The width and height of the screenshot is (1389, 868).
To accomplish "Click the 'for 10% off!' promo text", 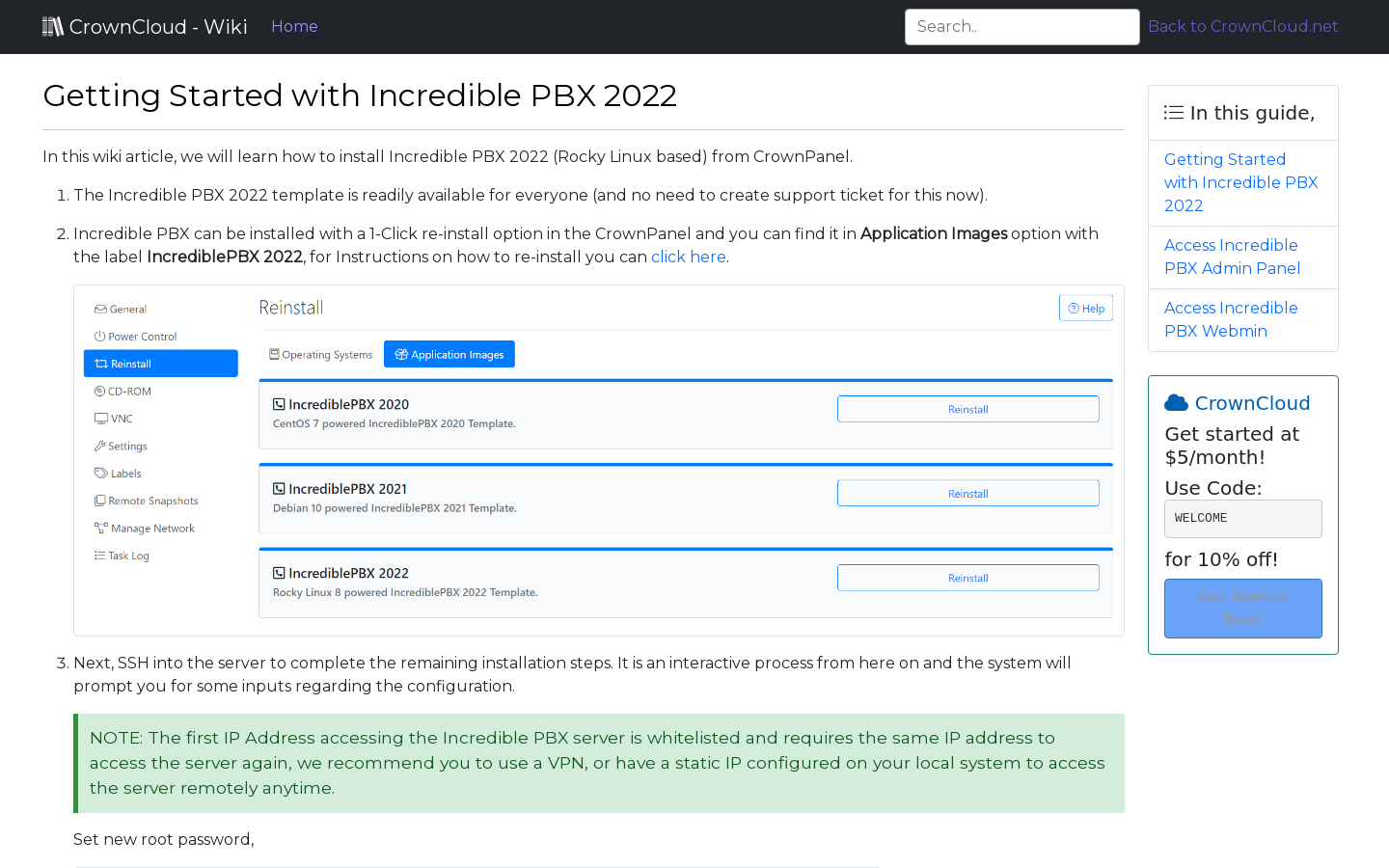I will [1220, 559].
